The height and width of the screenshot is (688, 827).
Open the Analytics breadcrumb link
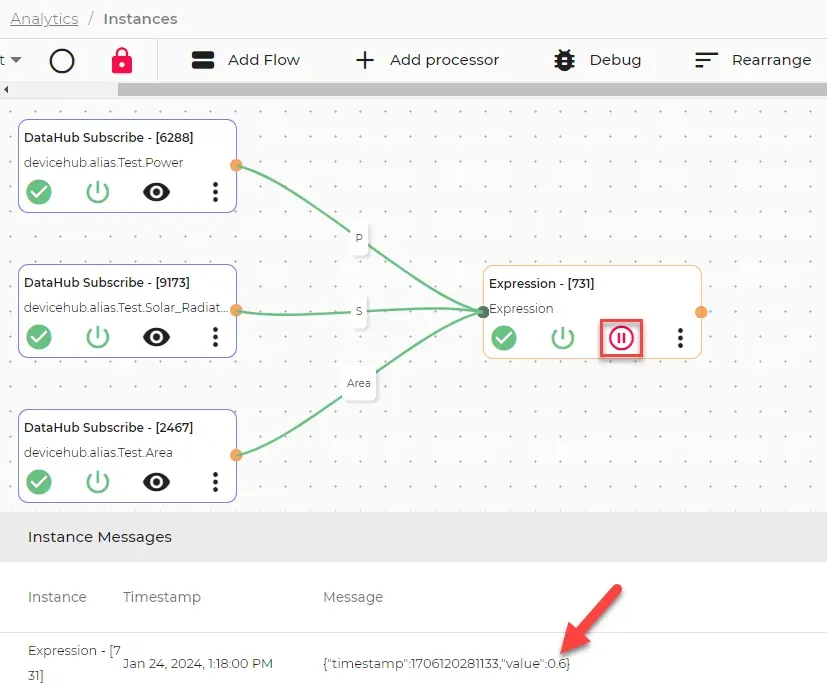44,19
